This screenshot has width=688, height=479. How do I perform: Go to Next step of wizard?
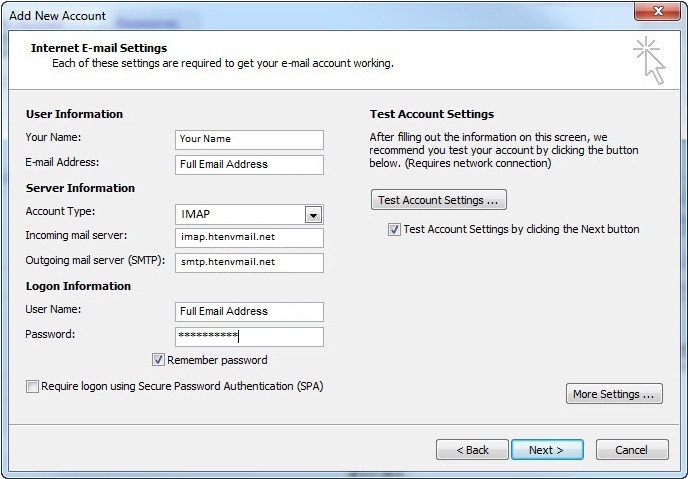point(547,450)
